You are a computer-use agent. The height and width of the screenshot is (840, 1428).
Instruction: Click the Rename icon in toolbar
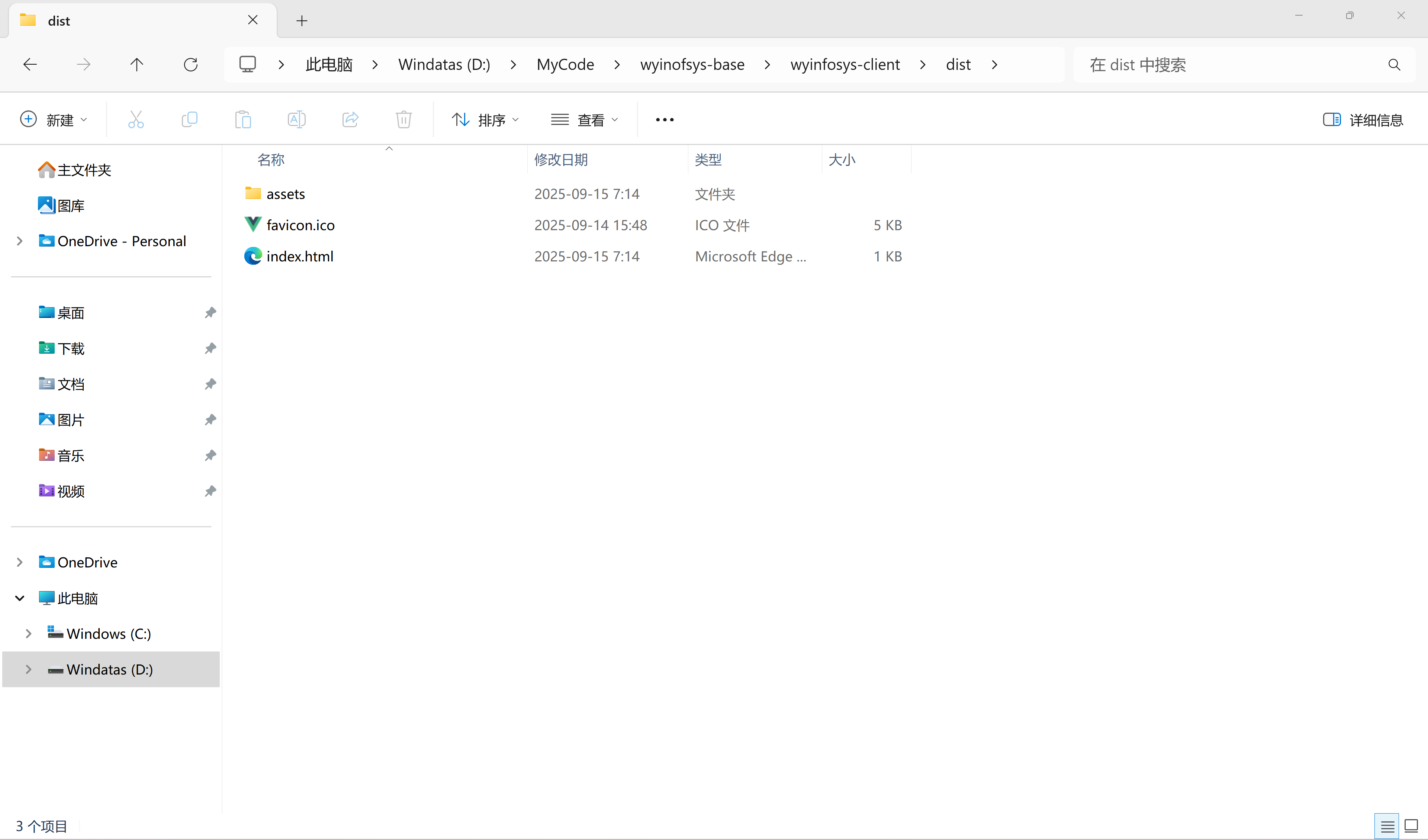click(x=296, y=120)
